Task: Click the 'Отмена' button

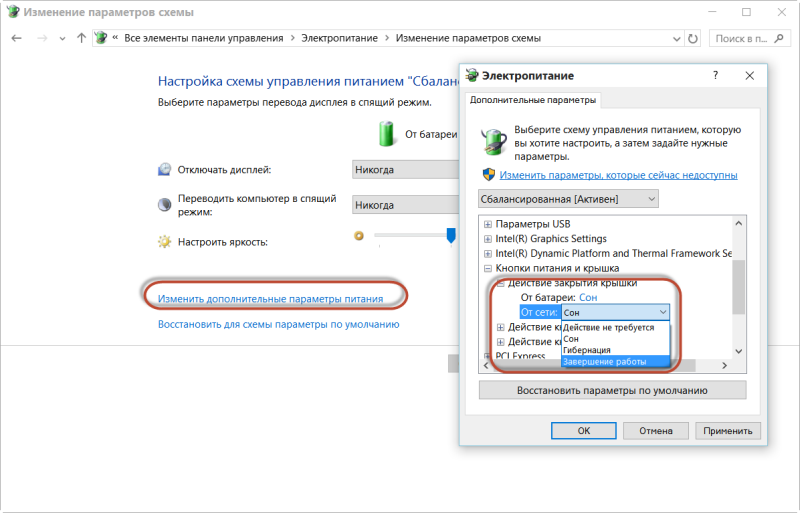Action: [656, 431]
